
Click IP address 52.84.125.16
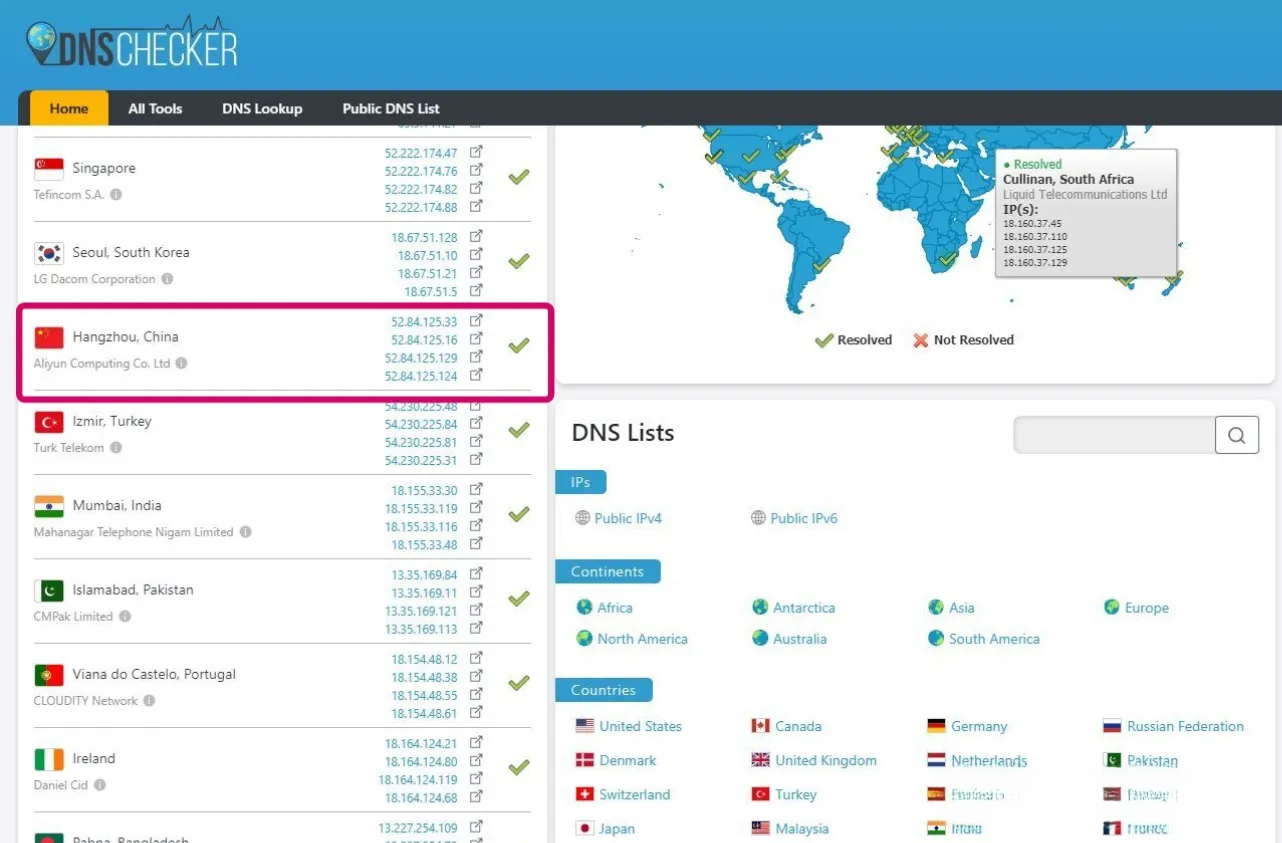pyautogui.click(x=424, y=340)
